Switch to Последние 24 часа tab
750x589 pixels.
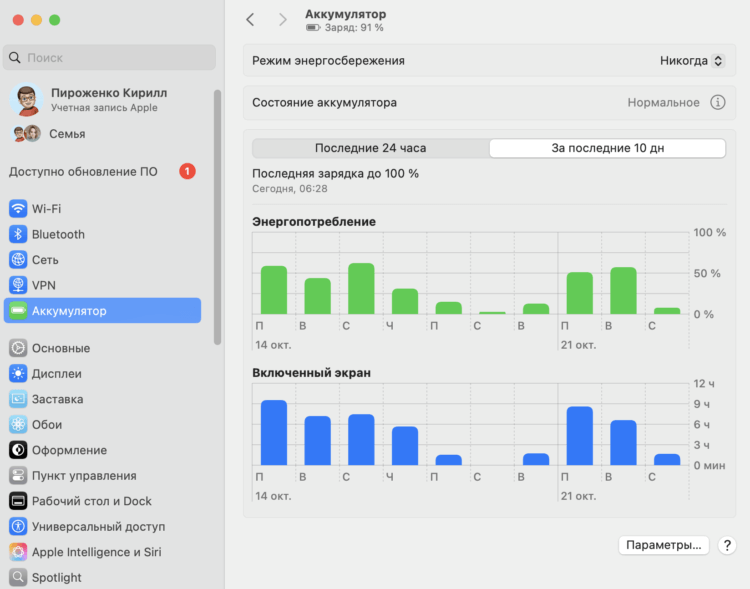[371, 148]
